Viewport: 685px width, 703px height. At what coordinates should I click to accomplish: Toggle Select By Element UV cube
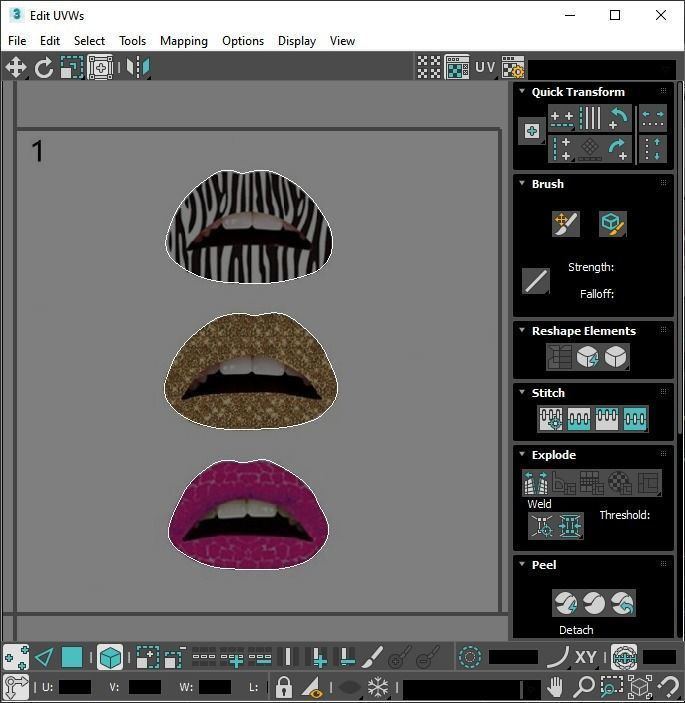pyautogui.click(x=110, y=658)
